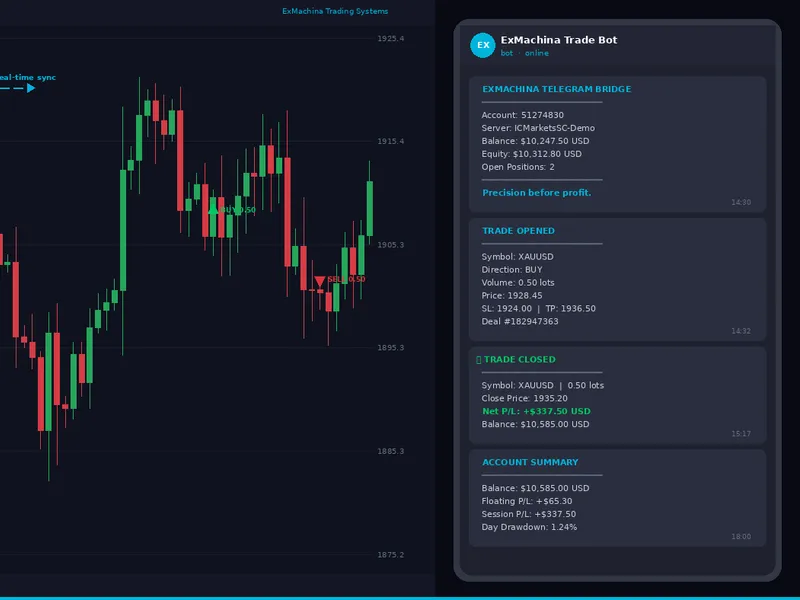Click the 1925.4 price axis label
Image resolution: width=800 pixels, height=600 pixels.
tap(391, 39)
